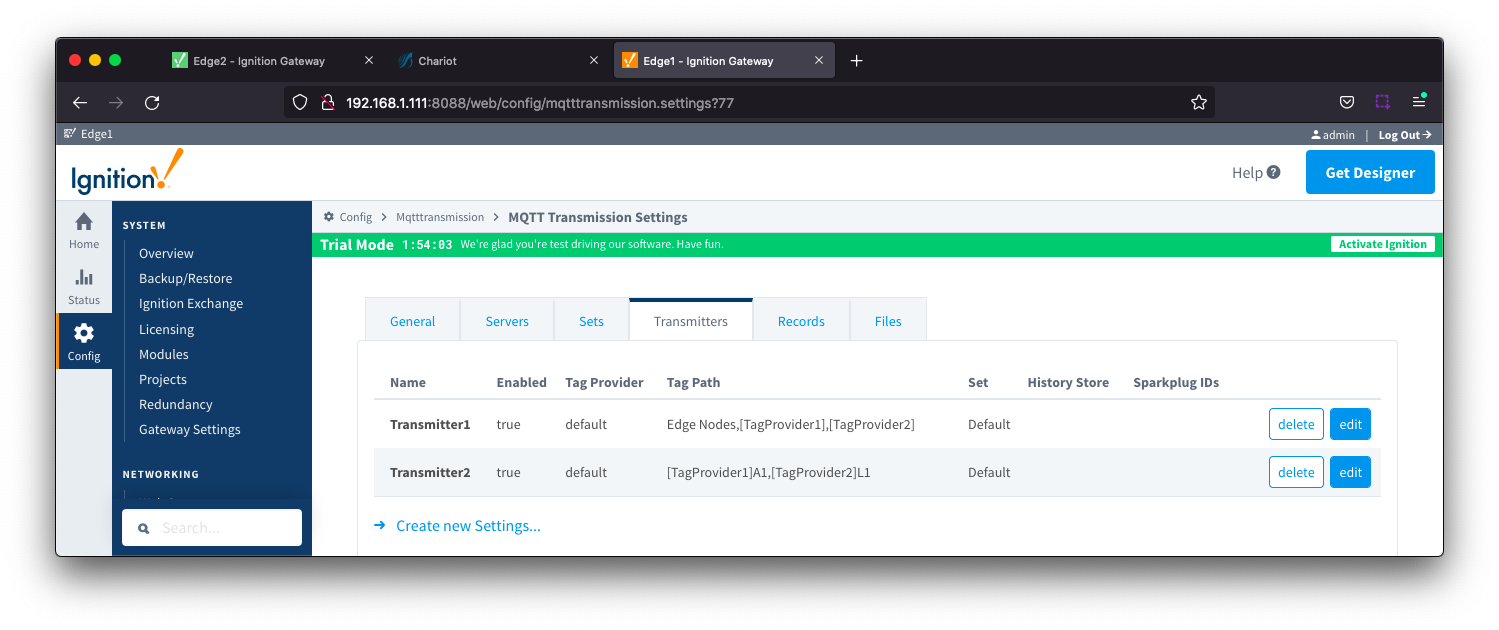This screenshot has height=630, width=1499.
Task: Go to the Home section icon
Action: 84,230
